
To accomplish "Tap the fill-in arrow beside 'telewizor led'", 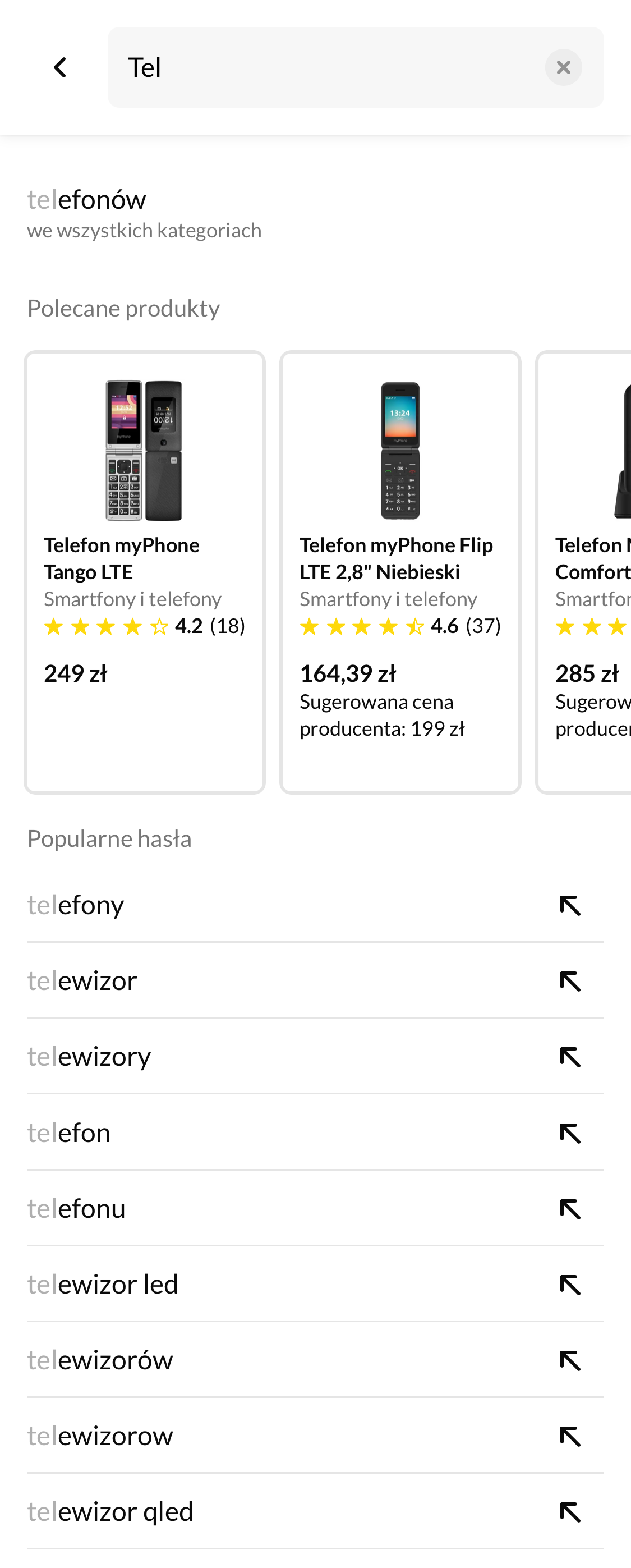I will click(569, 1285).
